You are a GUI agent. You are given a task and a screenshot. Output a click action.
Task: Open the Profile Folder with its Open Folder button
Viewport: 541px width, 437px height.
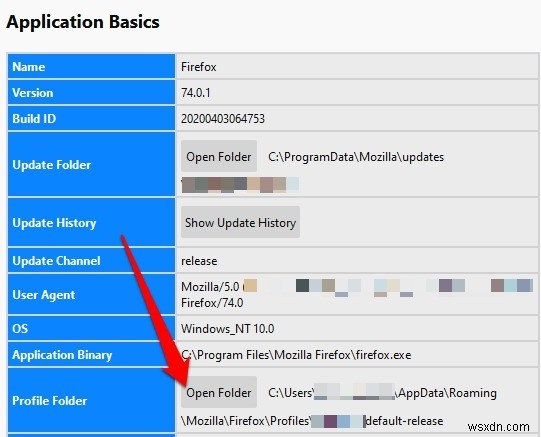click(x=219, y=393)
